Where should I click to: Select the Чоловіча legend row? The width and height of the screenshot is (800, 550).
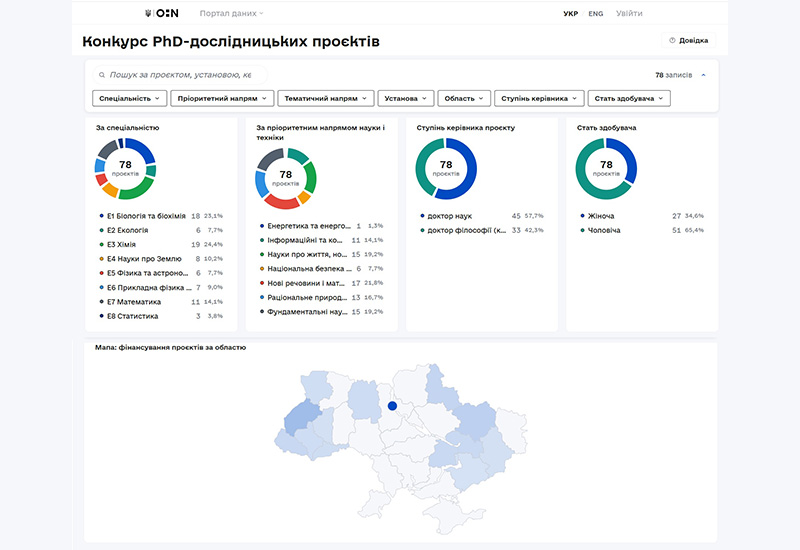click(642, 230)
